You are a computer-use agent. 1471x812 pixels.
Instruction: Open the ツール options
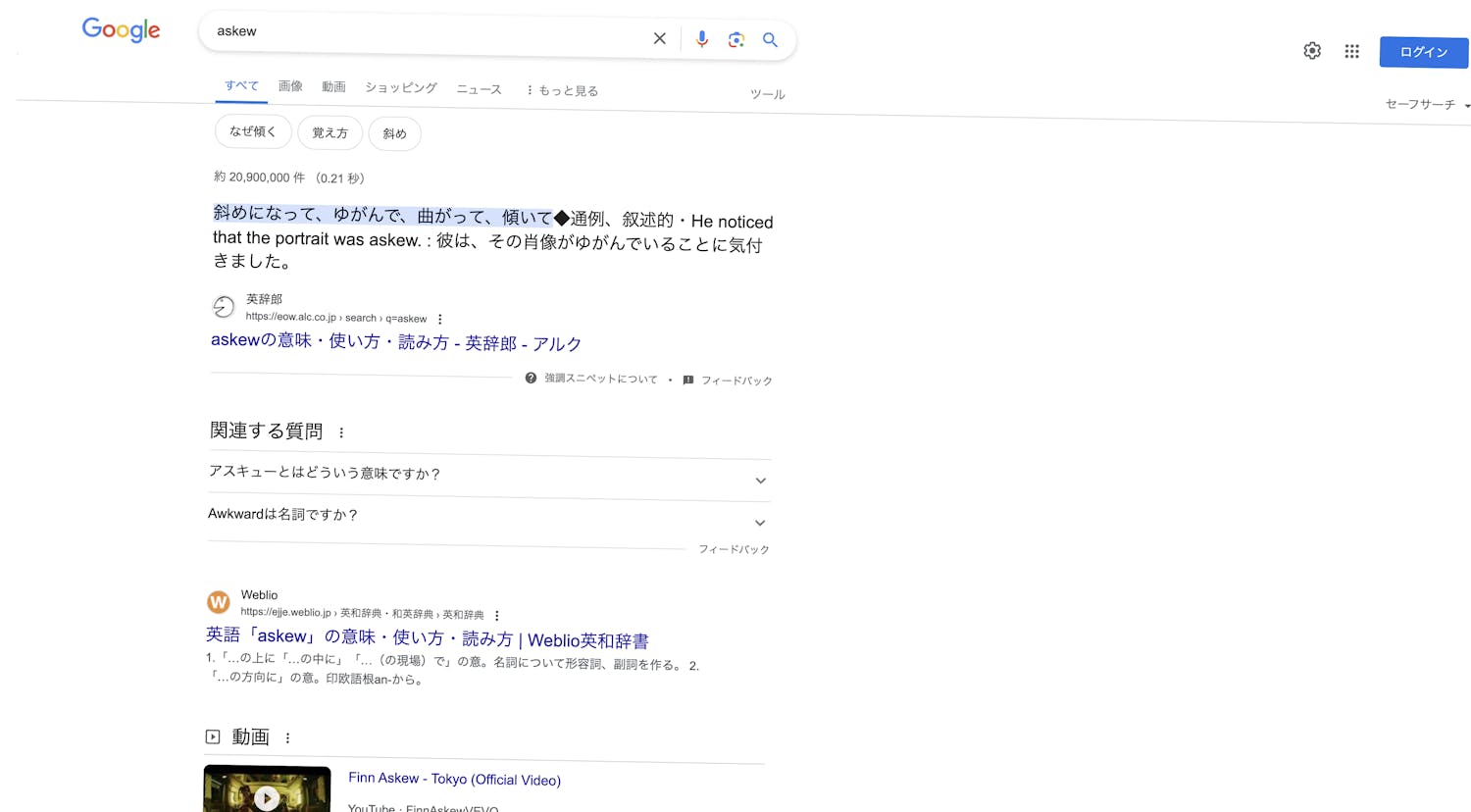(768, 94)
